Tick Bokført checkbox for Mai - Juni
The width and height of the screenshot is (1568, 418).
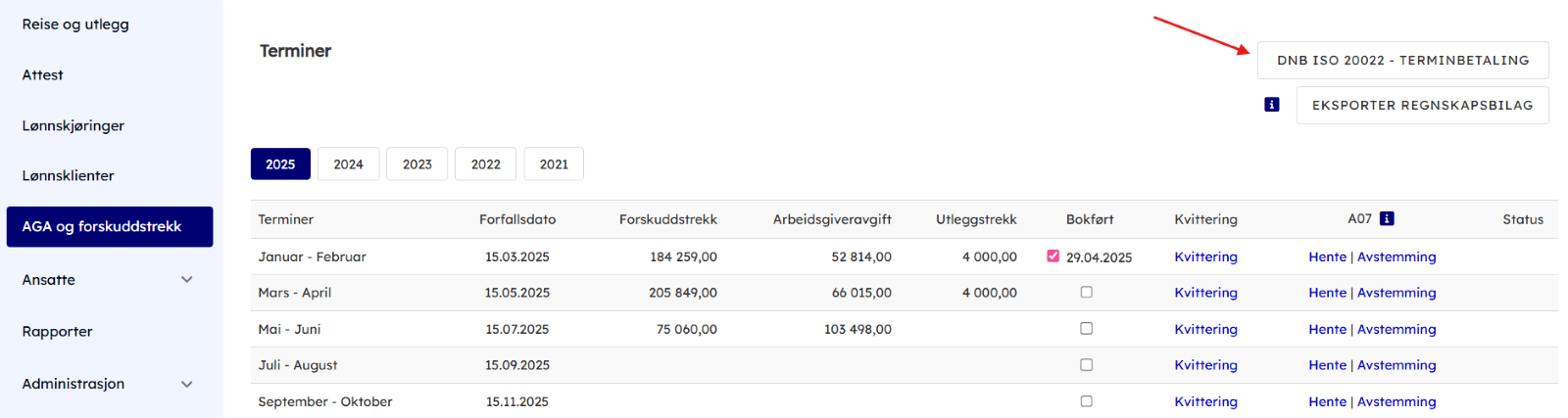coord(1086,329)
